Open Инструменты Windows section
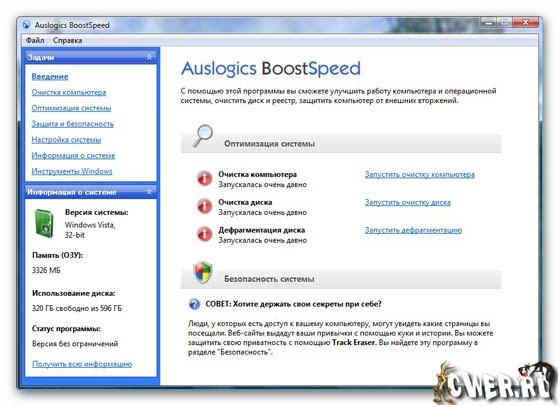The width and height of the screenshot is (560, 407). coord(72,171)
